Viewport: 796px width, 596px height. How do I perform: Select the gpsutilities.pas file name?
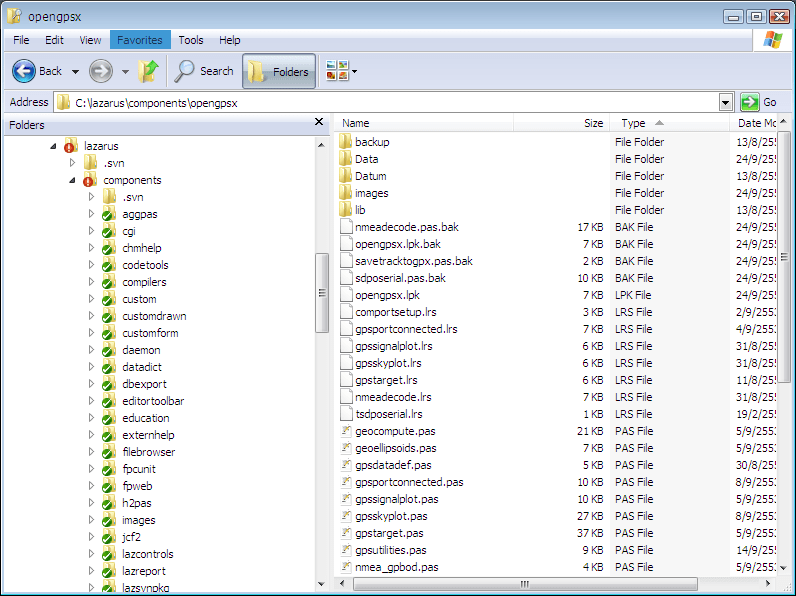click(x=391, y=550)
